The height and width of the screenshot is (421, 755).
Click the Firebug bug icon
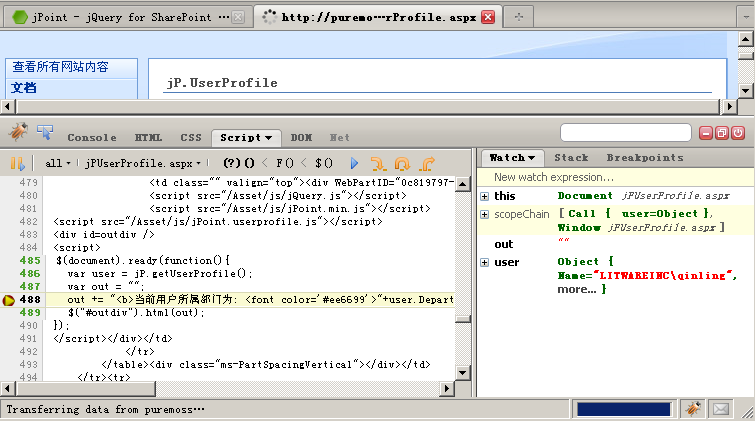click(x=18, y=132)
